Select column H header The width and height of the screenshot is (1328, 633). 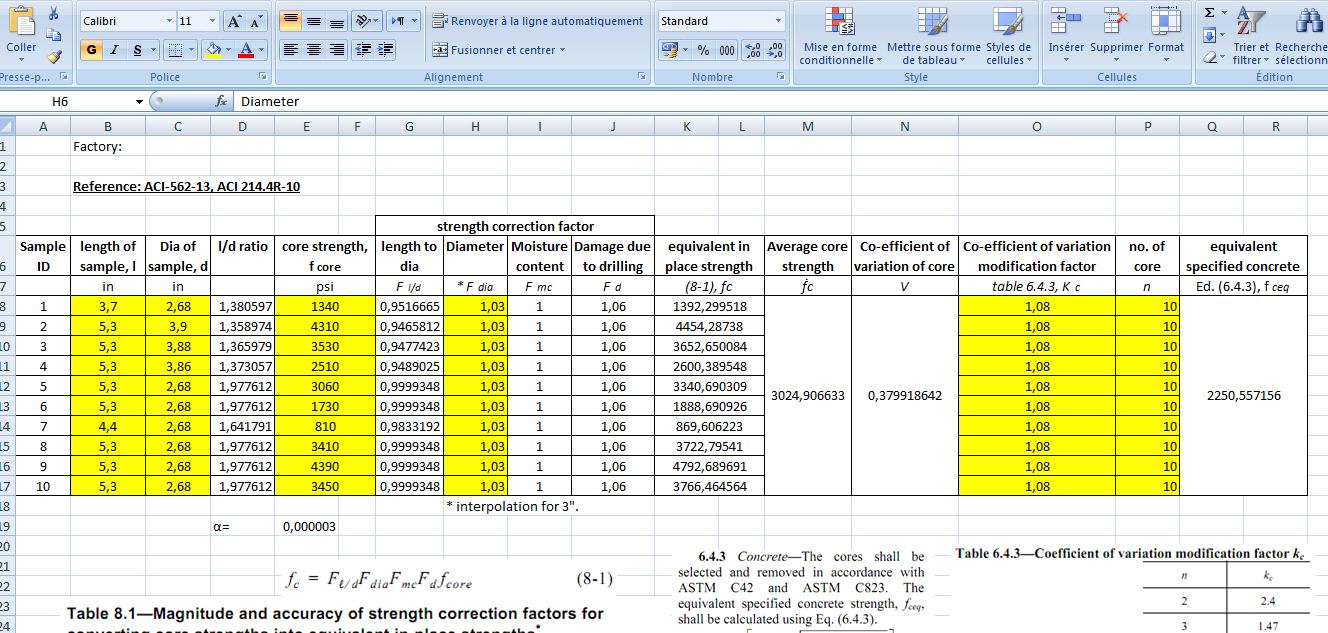click(475, 126)
